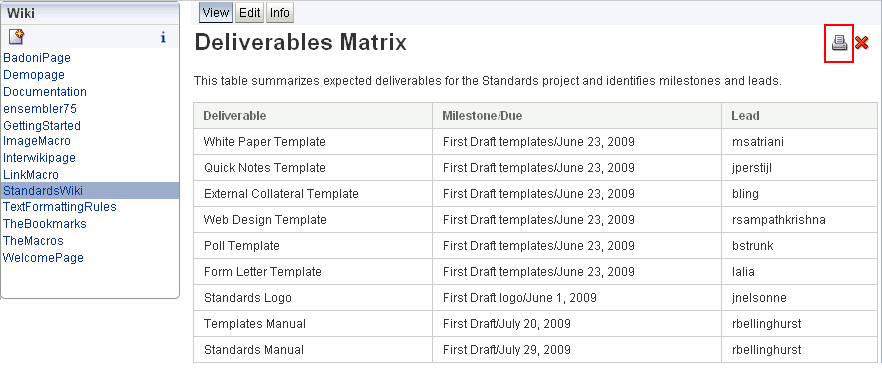Open the LinkMacro page

pyautogui.click(x=31, y=175)
